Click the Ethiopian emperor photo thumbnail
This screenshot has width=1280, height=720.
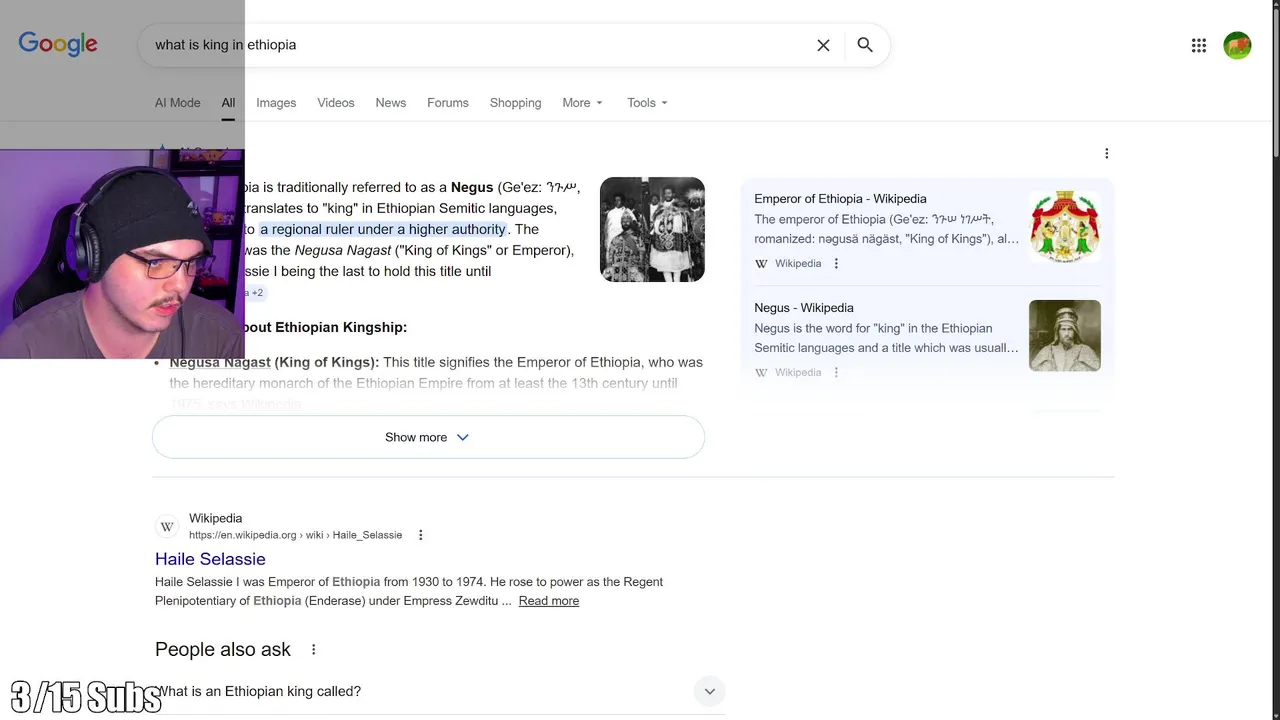point(652,229)
